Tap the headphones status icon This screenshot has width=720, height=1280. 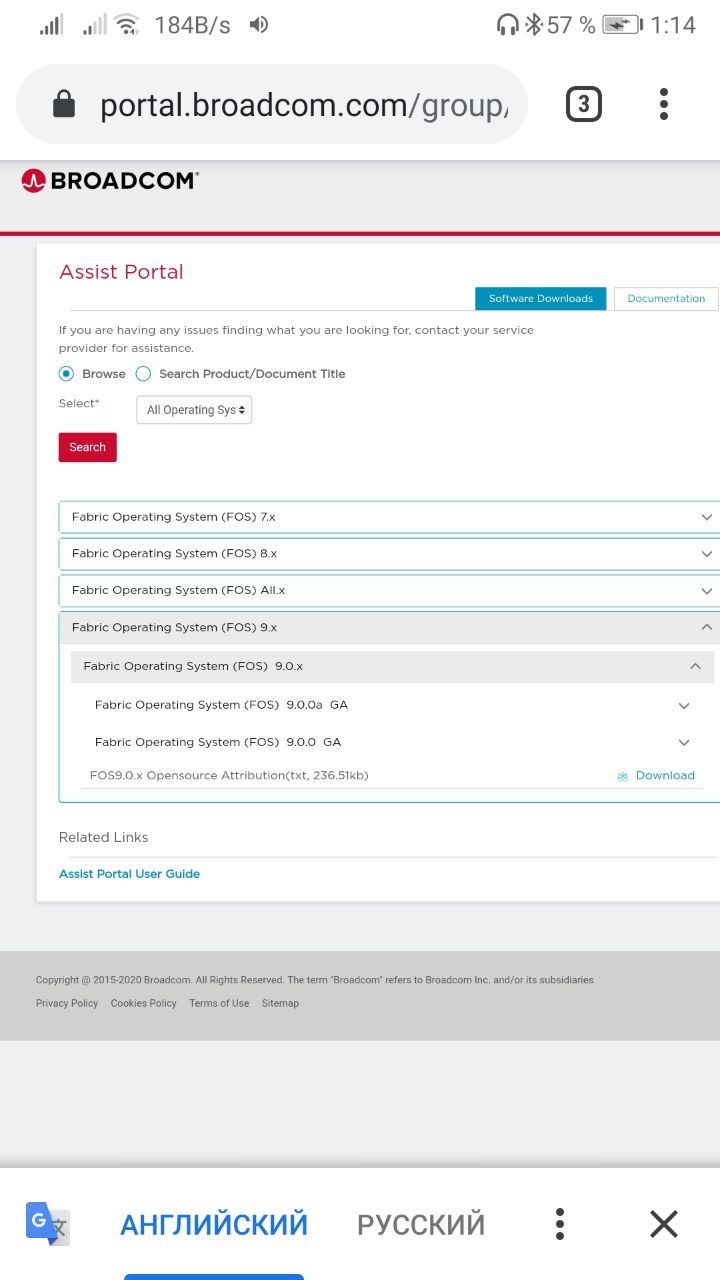click(508, 25)
